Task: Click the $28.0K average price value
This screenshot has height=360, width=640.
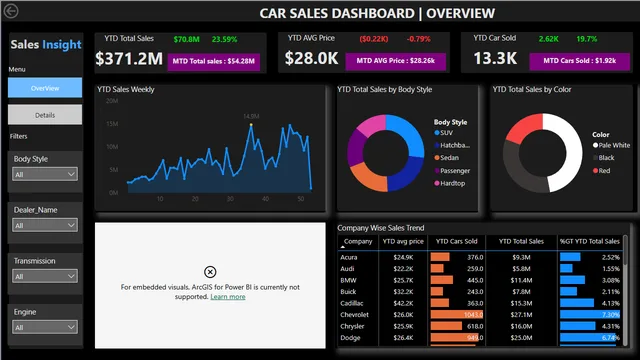Action: 311,58
